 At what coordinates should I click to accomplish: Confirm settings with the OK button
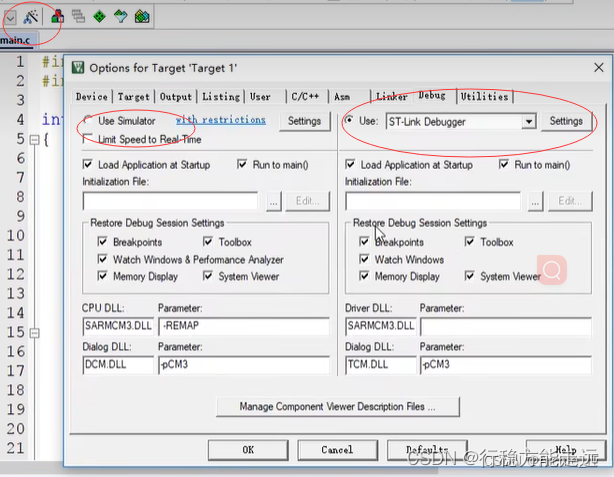click(248, 450)
